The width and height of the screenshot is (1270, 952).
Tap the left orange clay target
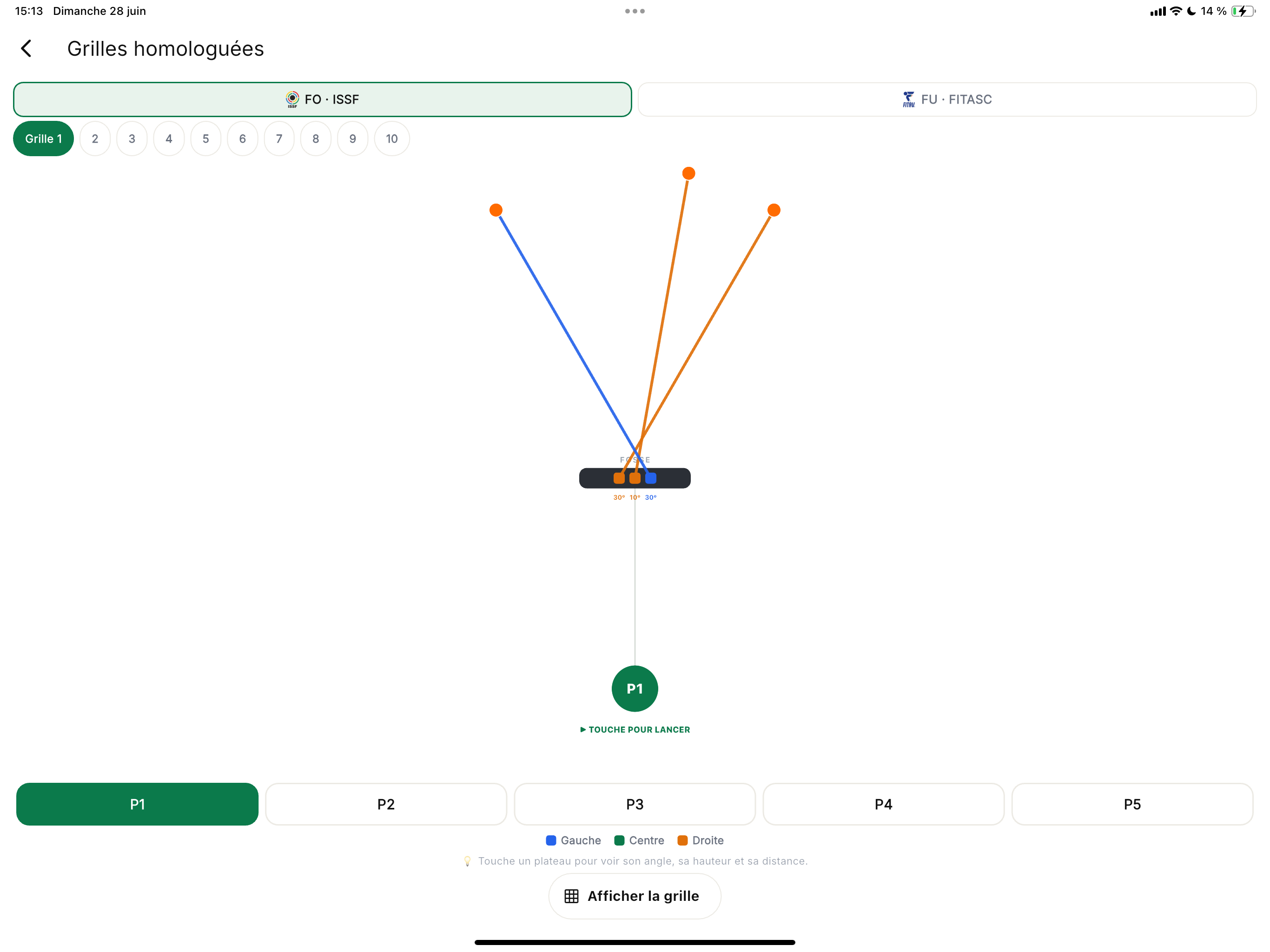pos(496,210)
